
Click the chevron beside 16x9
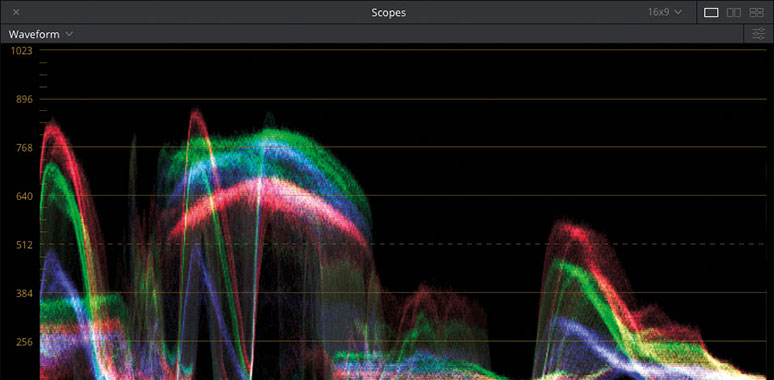click(x=677, y=12)
